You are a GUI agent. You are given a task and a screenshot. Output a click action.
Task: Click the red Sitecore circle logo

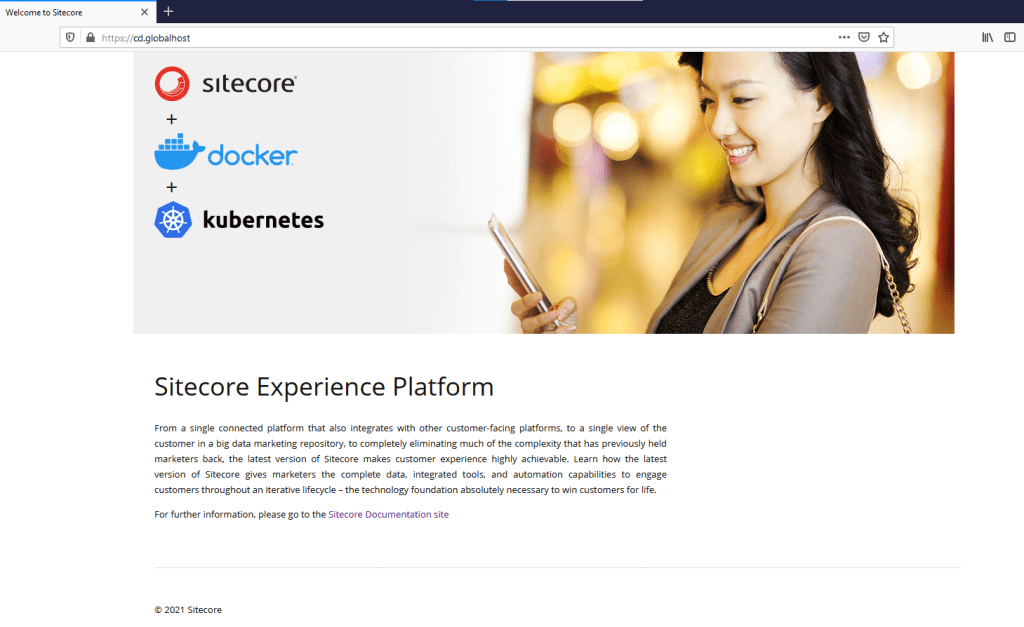170,84
